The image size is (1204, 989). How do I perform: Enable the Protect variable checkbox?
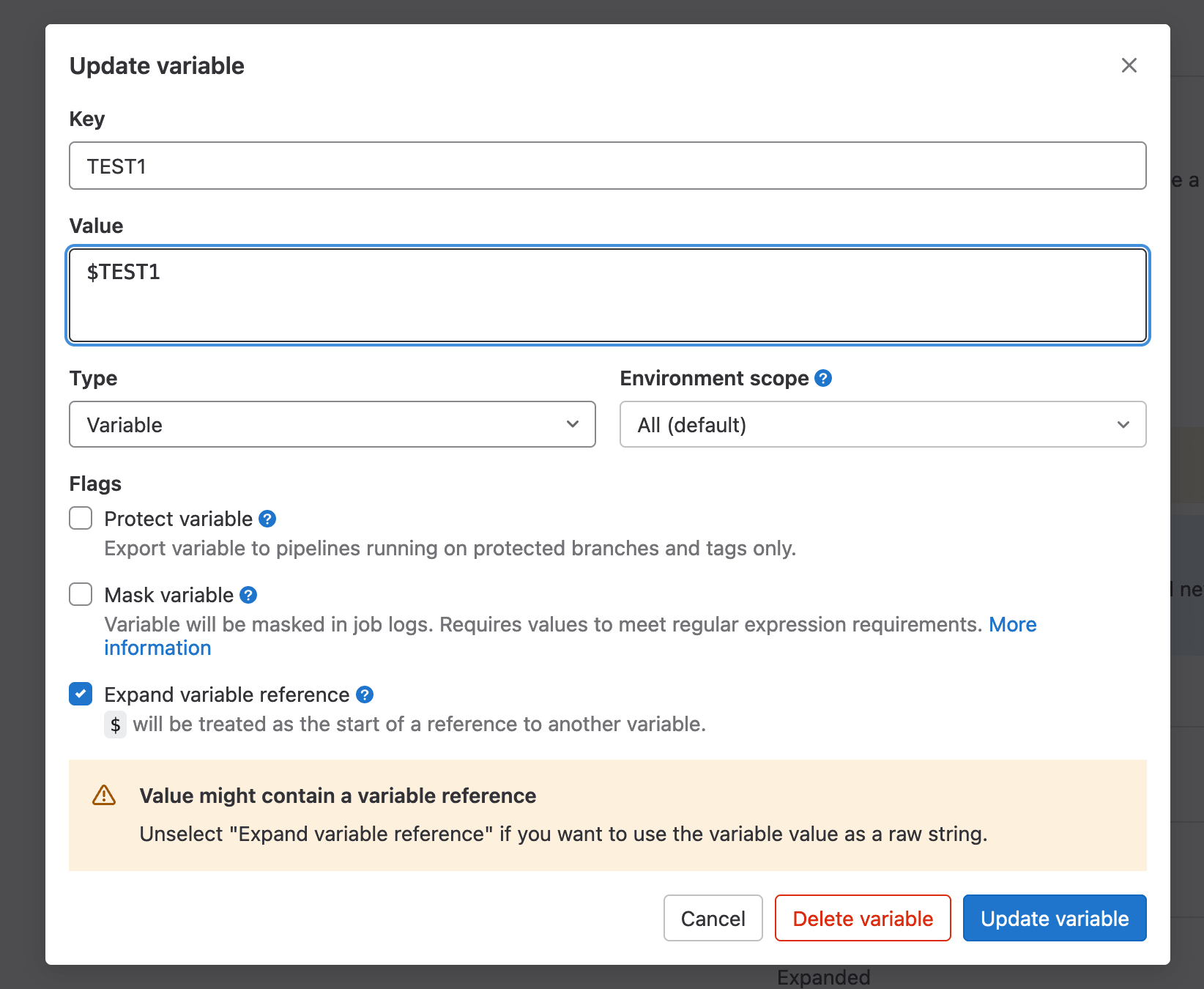[80, 518]
